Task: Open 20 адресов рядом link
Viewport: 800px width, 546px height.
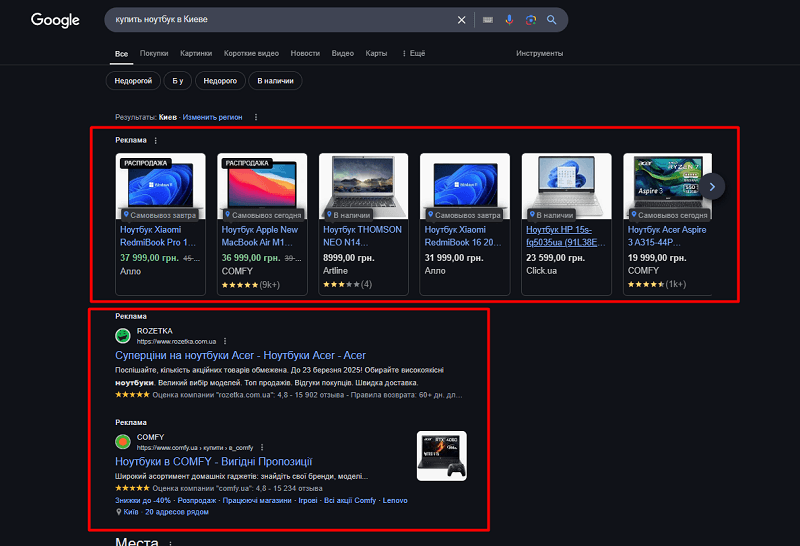Action: [177, 512]
